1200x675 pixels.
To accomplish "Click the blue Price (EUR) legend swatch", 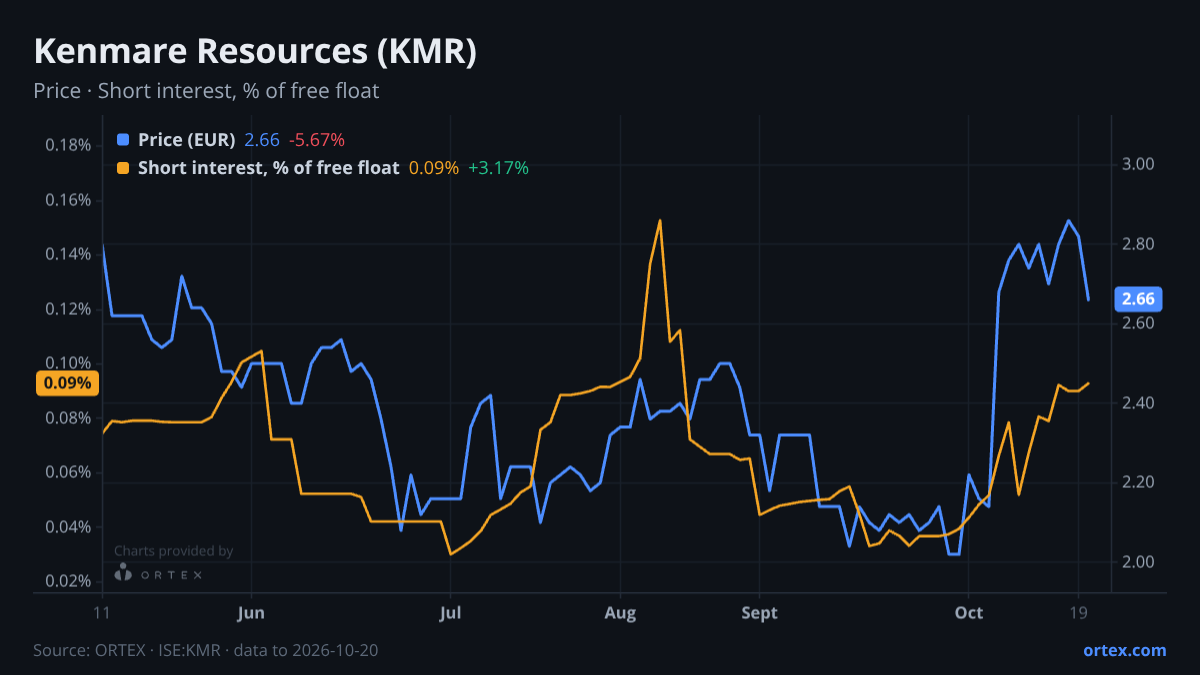I will click(x=123, y=140).
